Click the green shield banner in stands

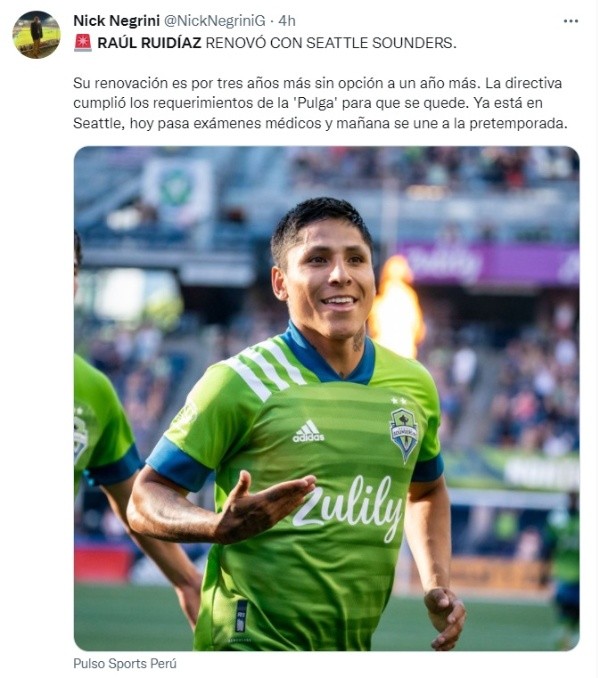pyautogui.click(x=177, y=191)
